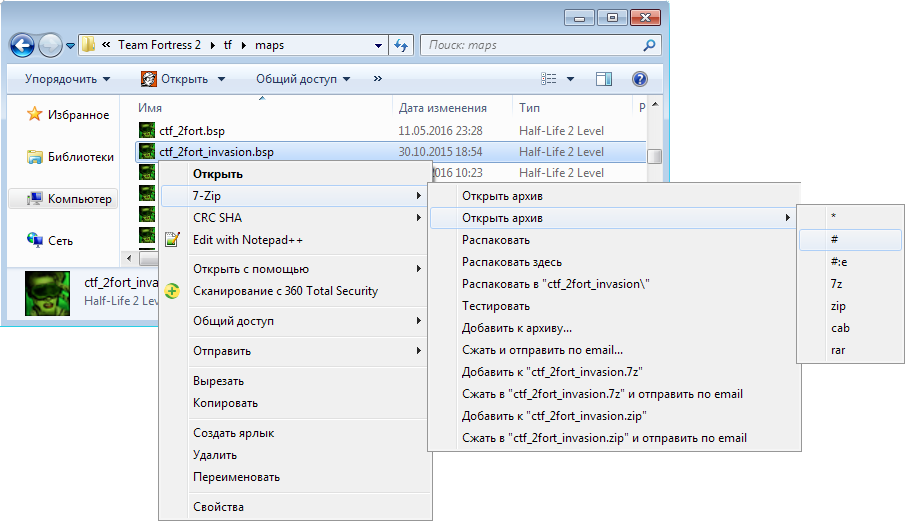Image resolution: width=905 pixels, height=521 pixels.
Task: Open Общий доступ toolbar dropdown
Action: click(x=303, y=79)
